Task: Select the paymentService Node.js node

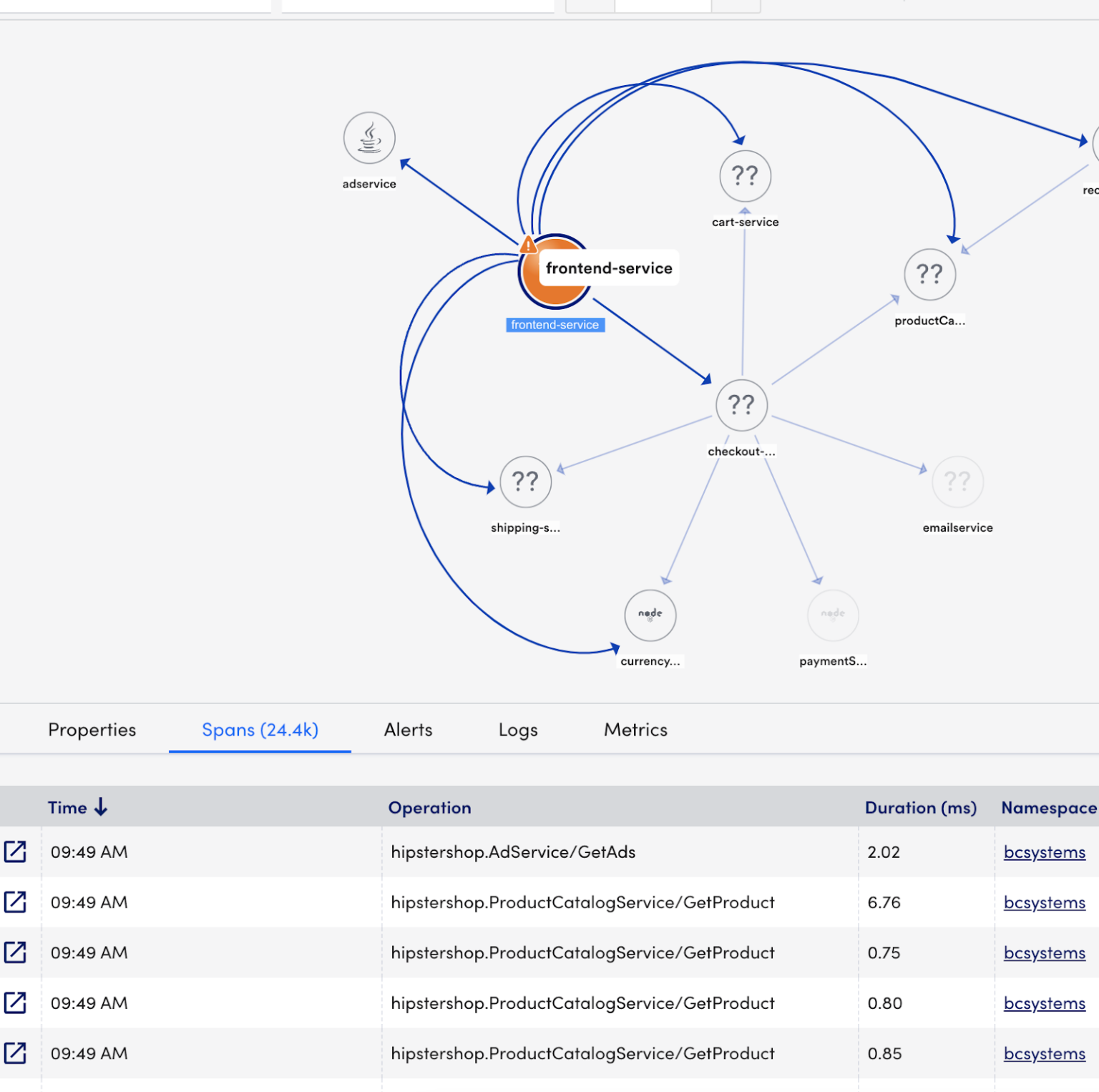Action: 833,615
